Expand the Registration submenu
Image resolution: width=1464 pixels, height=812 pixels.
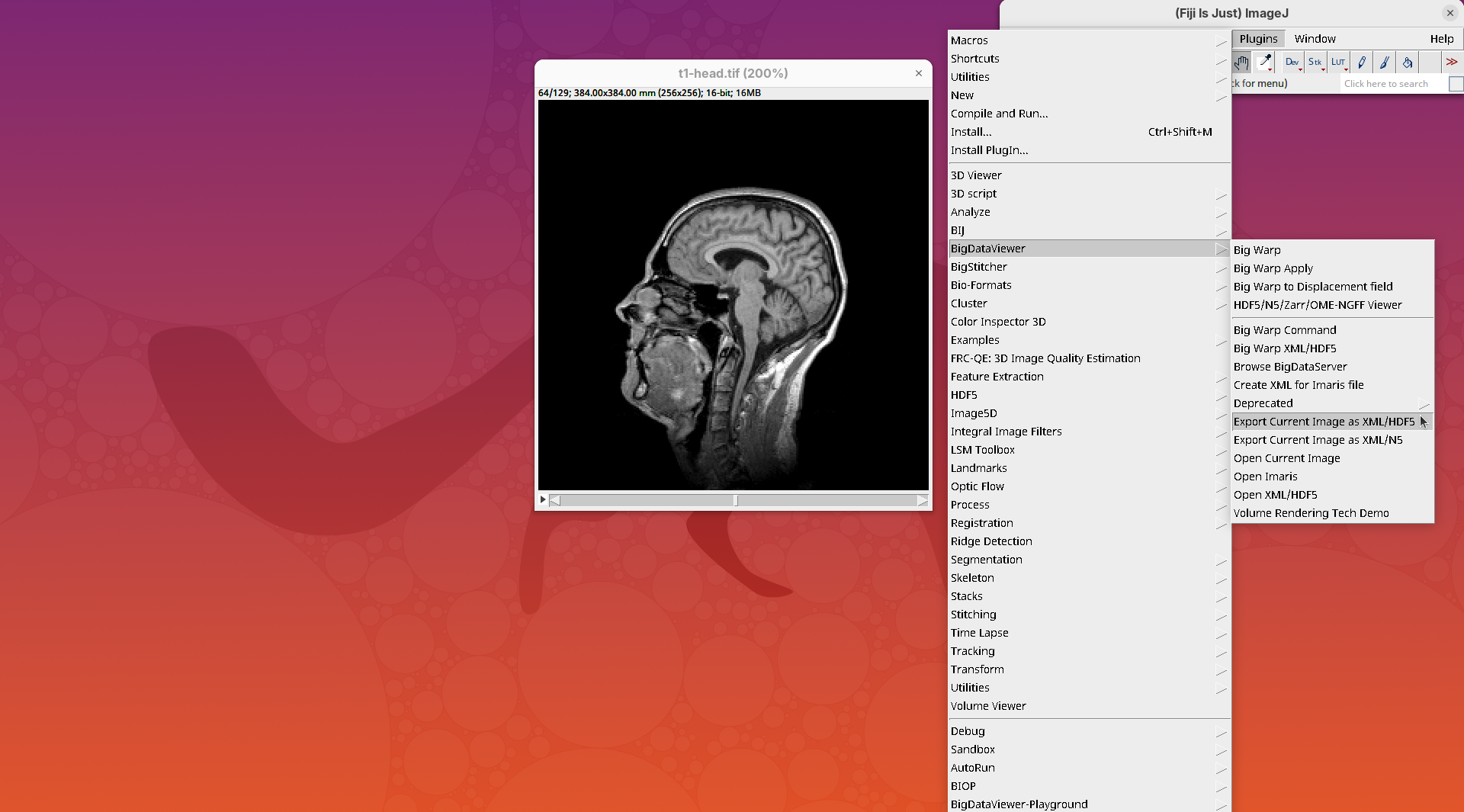pyautogui.click(x=982, y=523)
